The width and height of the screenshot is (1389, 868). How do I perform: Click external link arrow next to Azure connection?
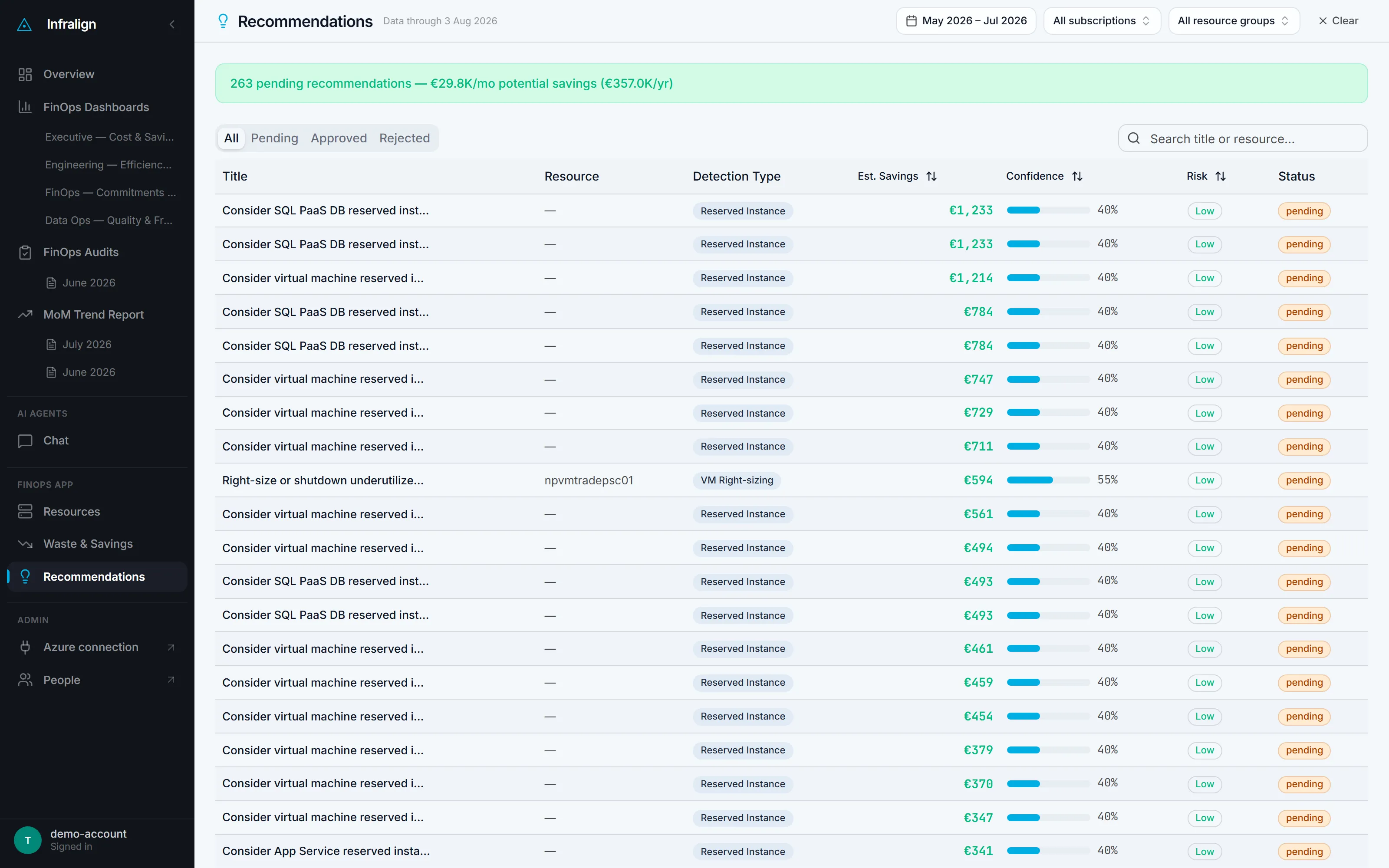[x=171, y=647]
